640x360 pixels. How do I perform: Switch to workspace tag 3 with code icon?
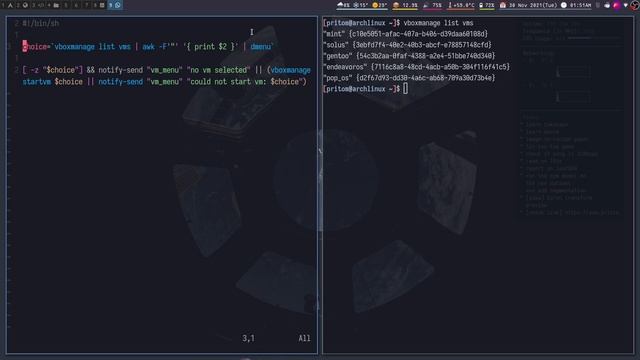(x=37, y=5)
